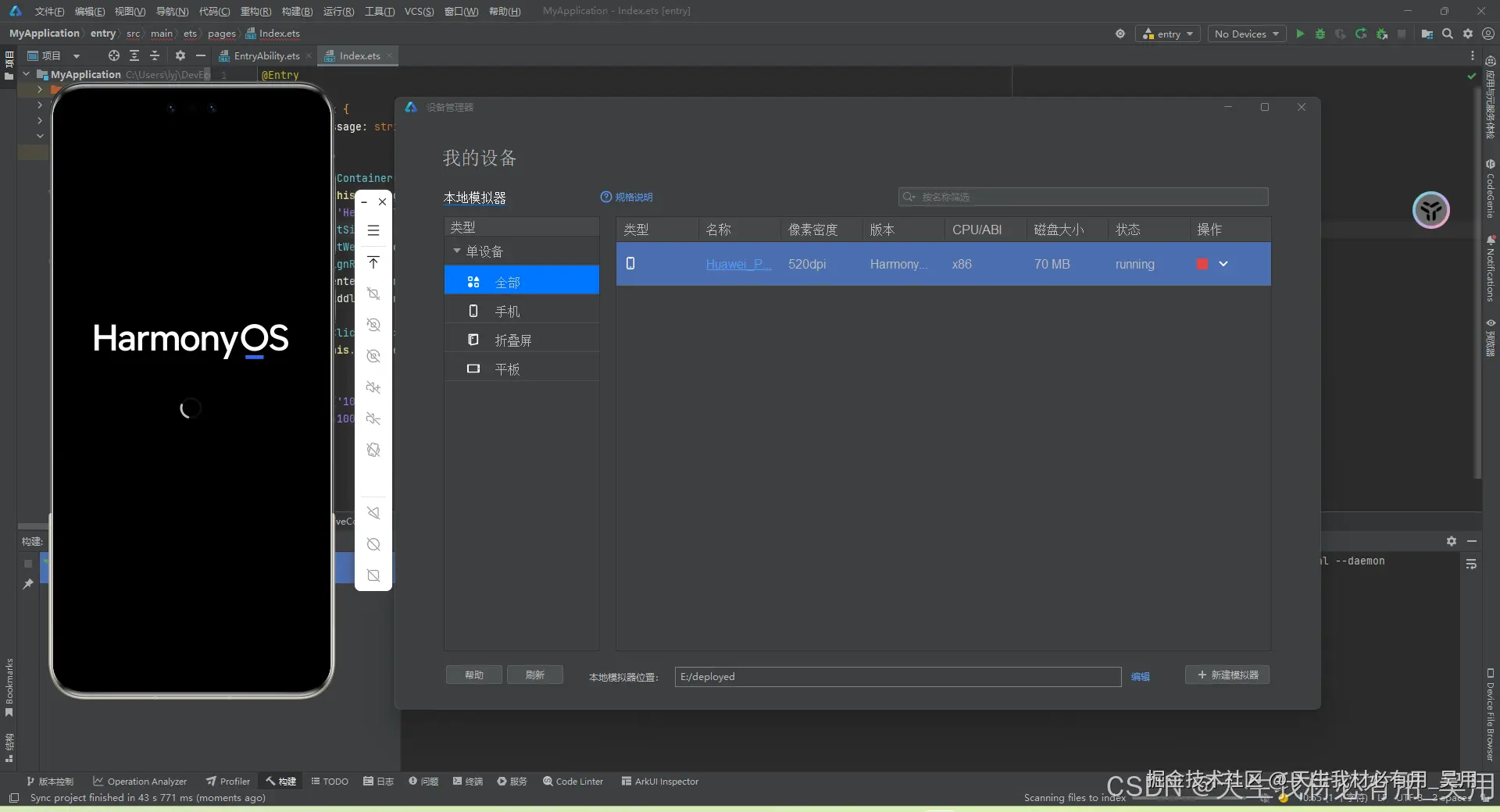Open the 规格说明 link
The image size is (1500, 812).
tap(634, 197)
